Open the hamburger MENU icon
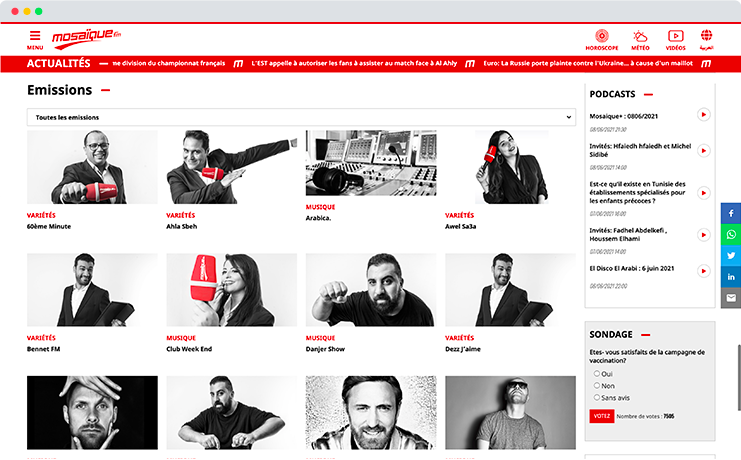 (x=35, y=40)
